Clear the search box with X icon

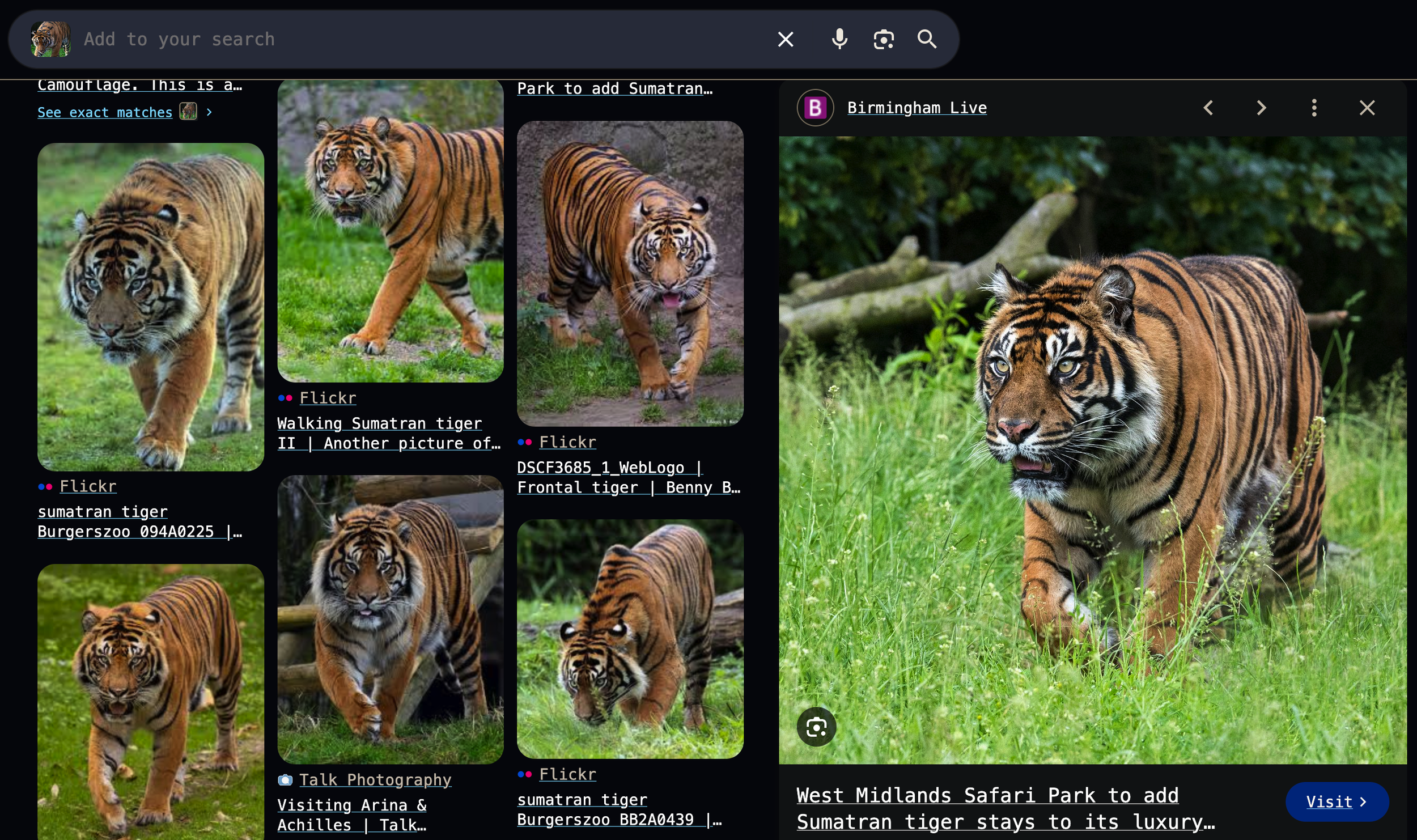tap(785, 39)
